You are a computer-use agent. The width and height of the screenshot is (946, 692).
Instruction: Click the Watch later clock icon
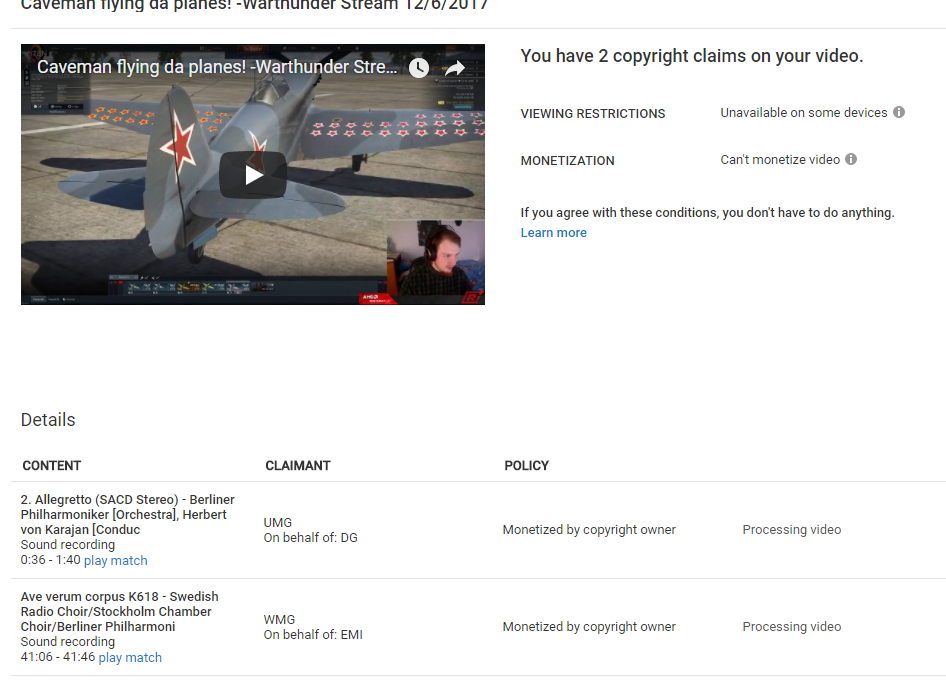419,68
